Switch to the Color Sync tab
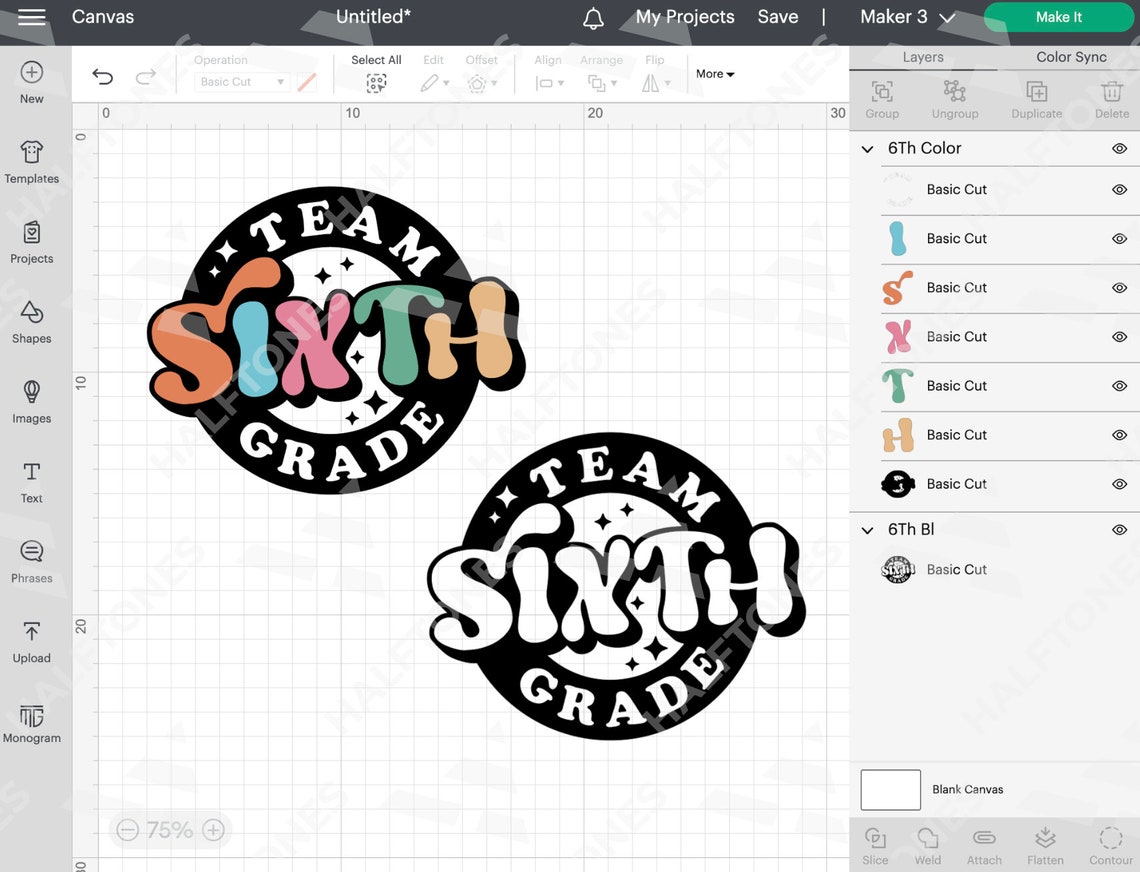1140x872 pixels. [x=1068, y=57]
